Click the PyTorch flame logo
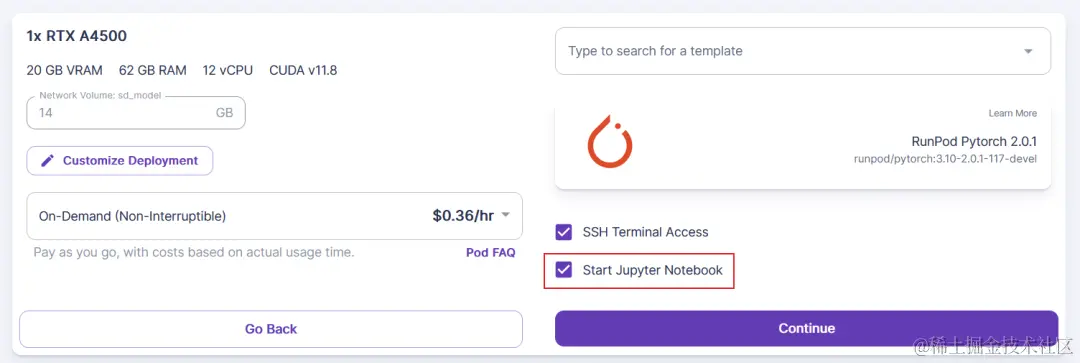This screenshot has width=1080, height=363. pyautogui.click(x=610, y=141)
